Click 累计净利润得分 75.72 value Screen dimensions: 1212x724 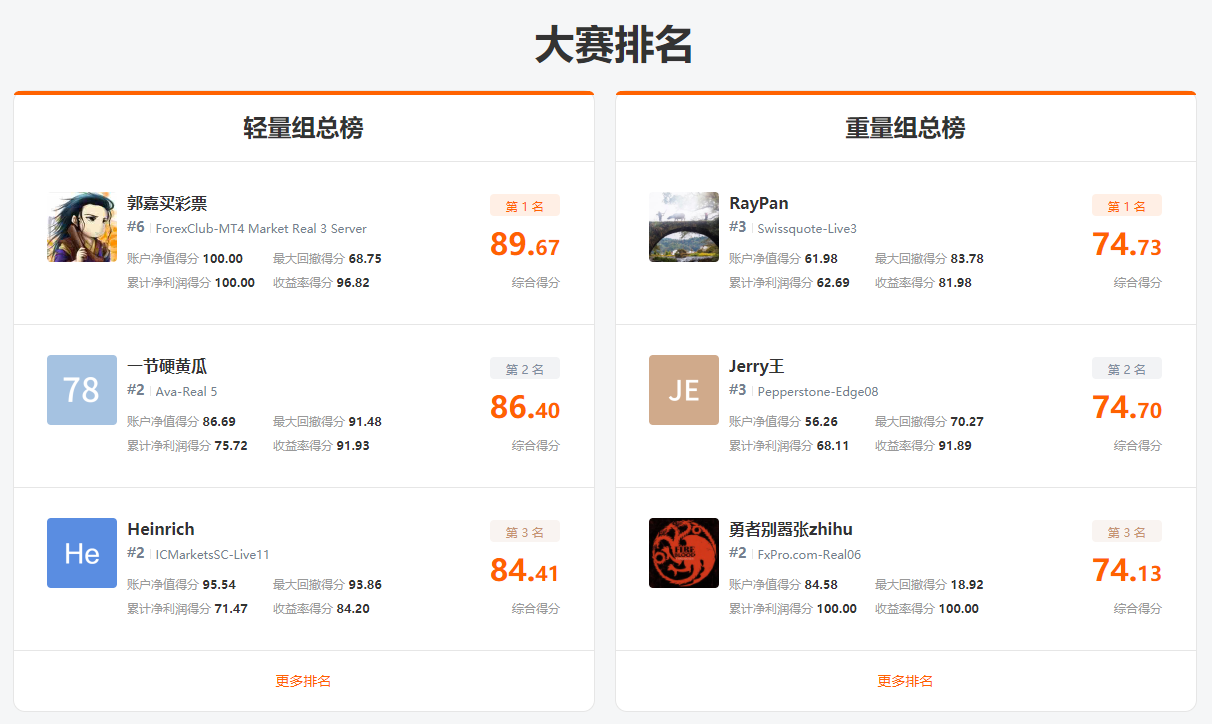[231, 445]
